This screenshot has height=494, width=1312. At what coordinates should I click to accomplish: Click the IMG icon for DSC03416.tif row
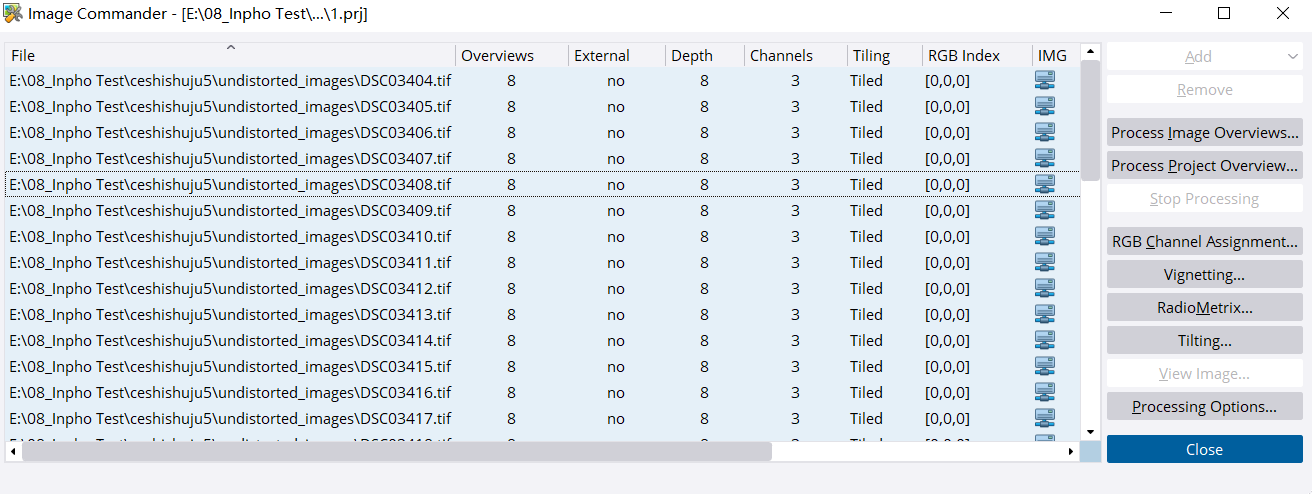tap(1045, 393)
